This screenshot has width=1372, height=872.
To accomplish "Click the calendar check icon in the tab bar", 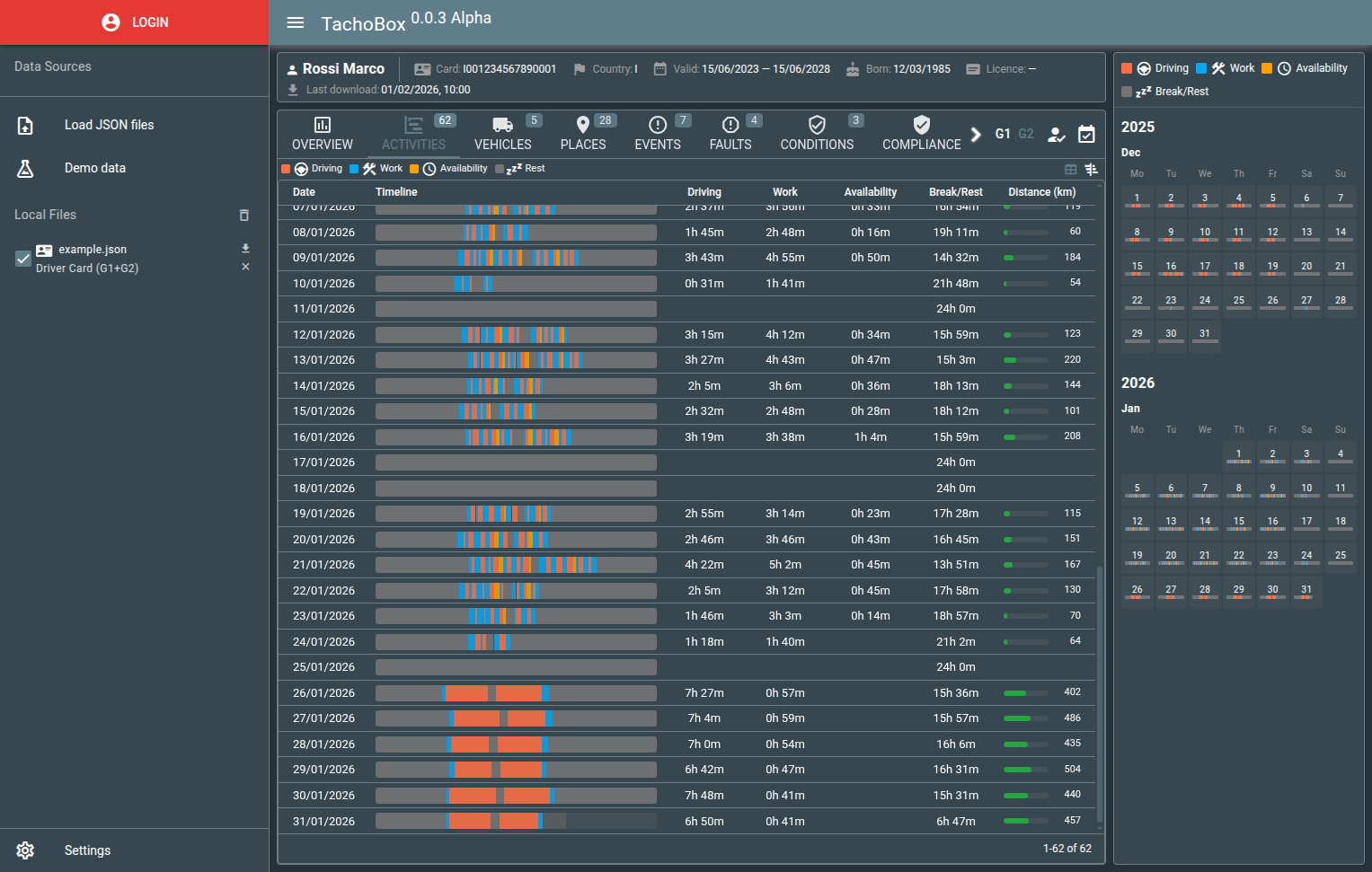I will 1086,135.
